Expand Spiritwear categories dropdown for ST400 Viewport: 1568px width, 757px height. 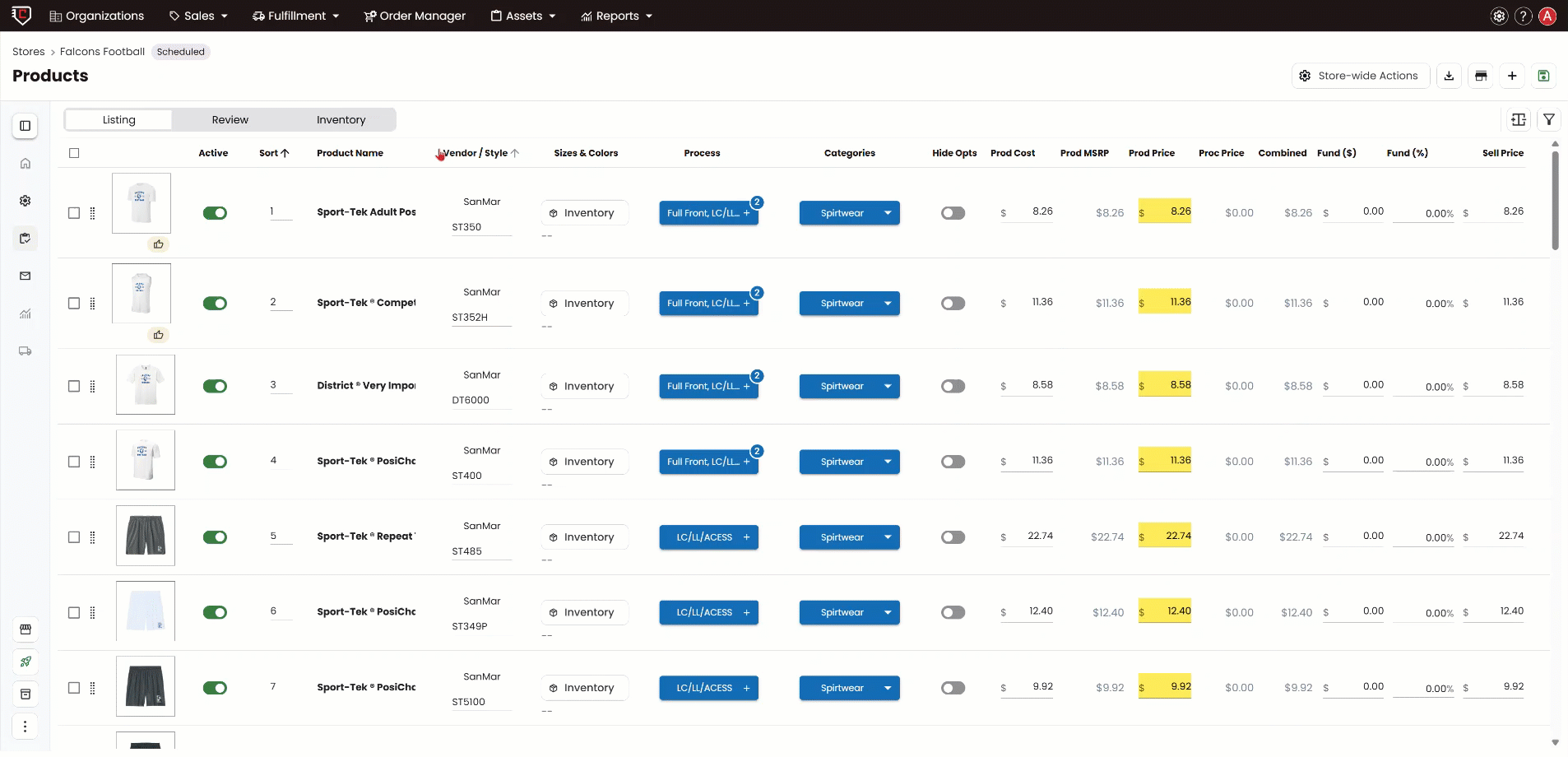888,462
